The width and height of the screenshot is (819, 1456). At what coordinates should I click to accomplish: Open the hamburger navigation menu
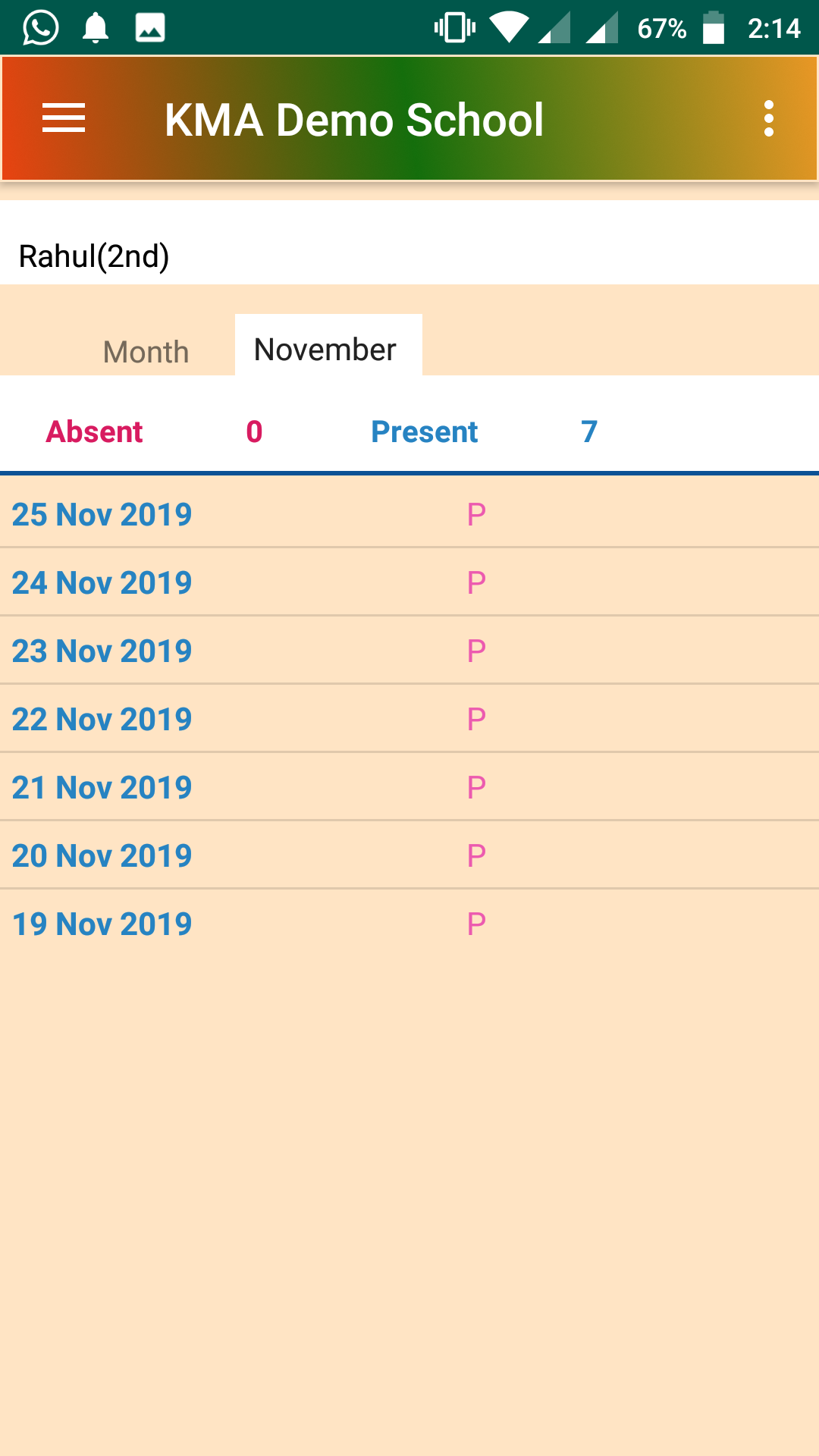pos(64,118)
